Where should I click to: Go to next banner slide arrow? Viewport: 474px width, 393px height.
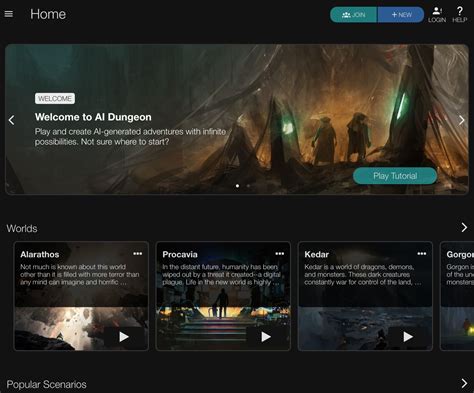462,120
